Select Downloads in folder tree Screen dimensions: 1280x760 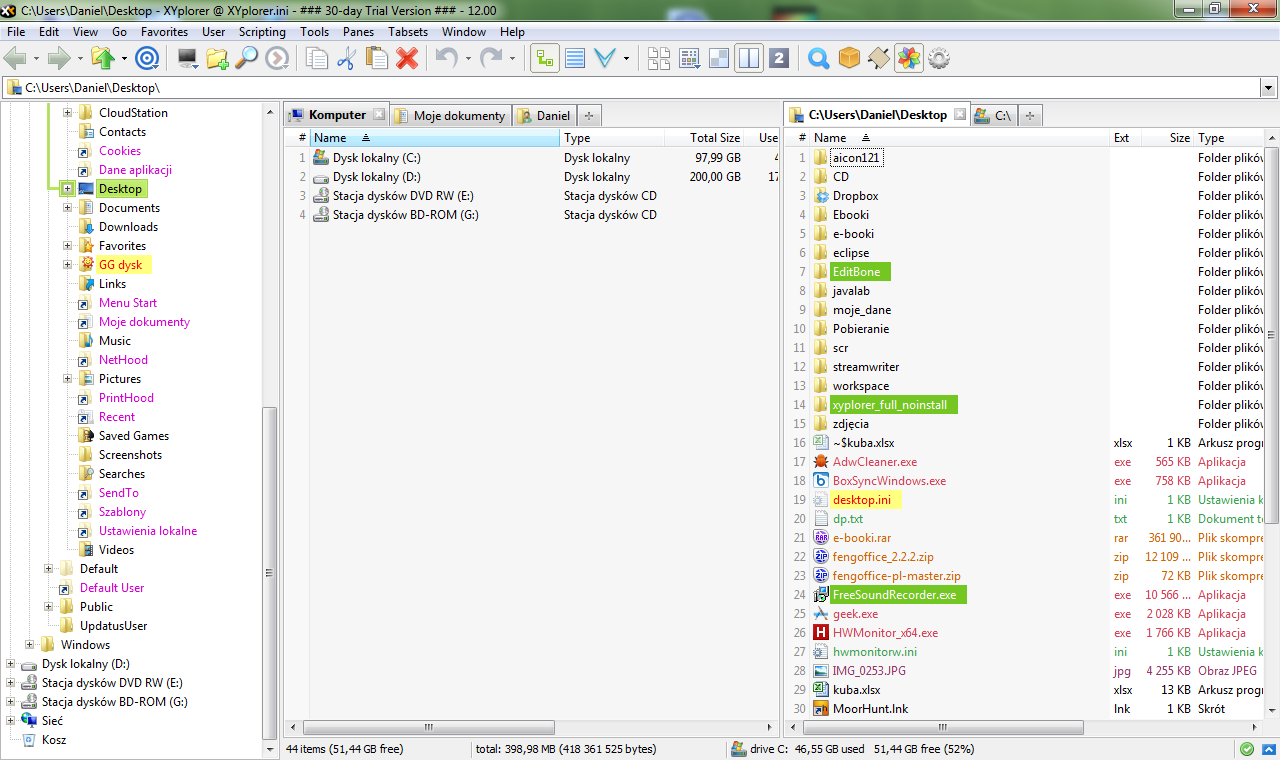coord(128,227)
